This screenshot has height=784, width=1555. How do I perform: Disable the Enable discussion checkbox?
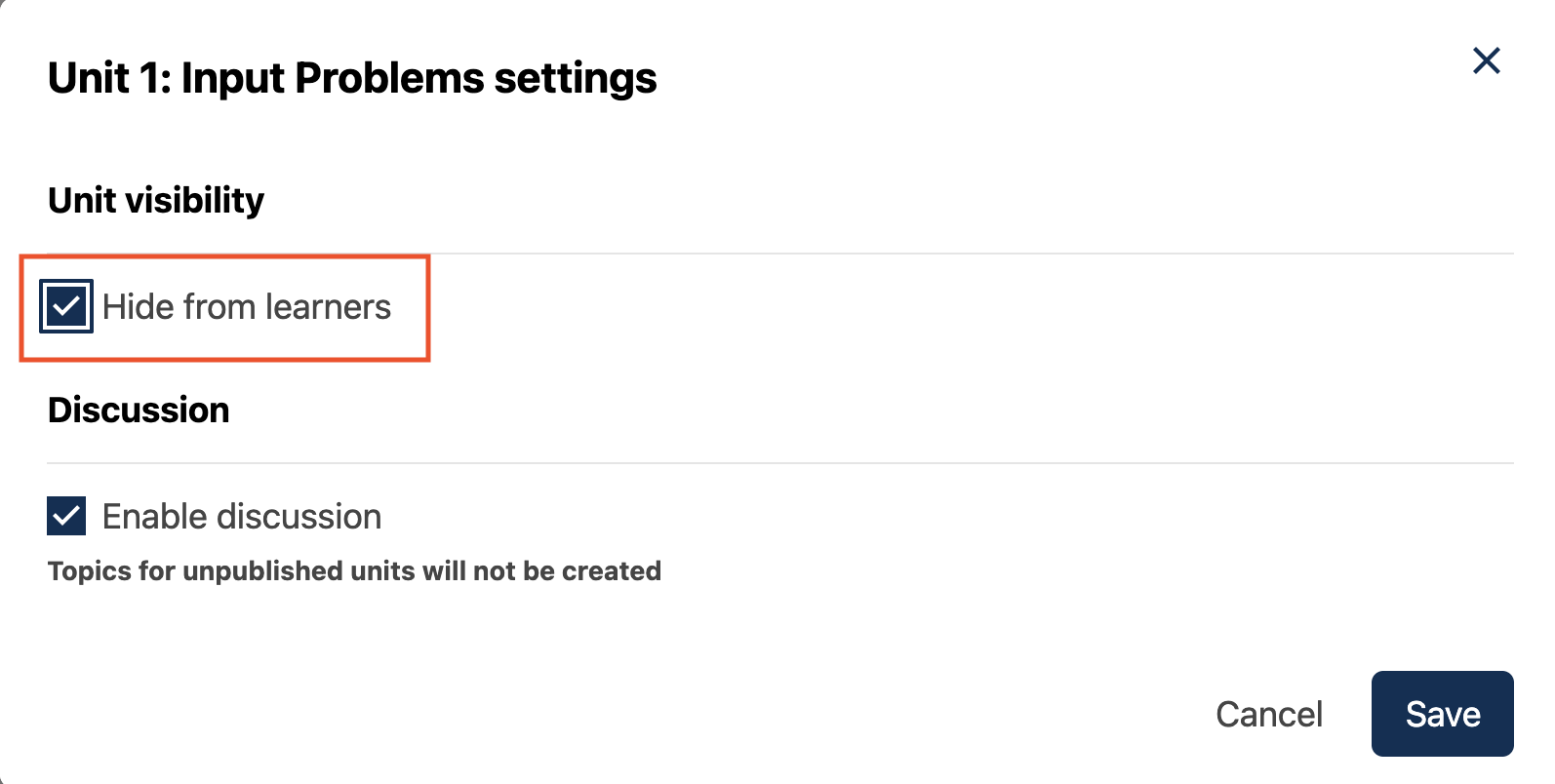coord(66,516)
